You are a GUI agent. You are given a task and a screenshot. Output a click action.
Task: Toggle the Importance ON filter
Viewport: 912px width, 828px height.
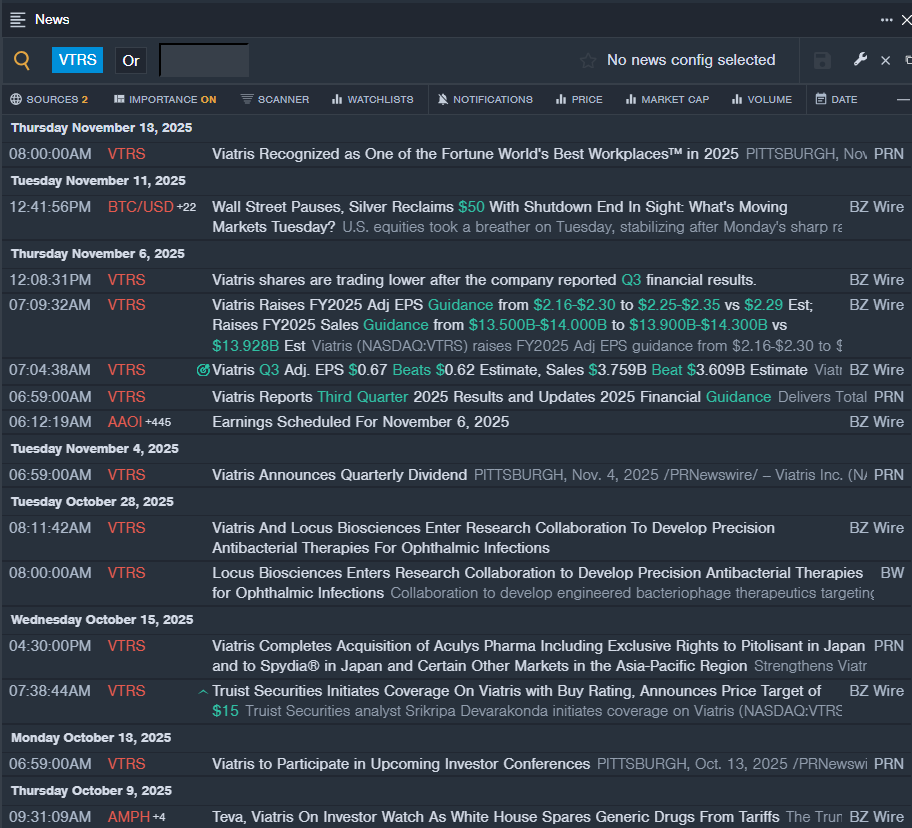(x=165, y=99)
